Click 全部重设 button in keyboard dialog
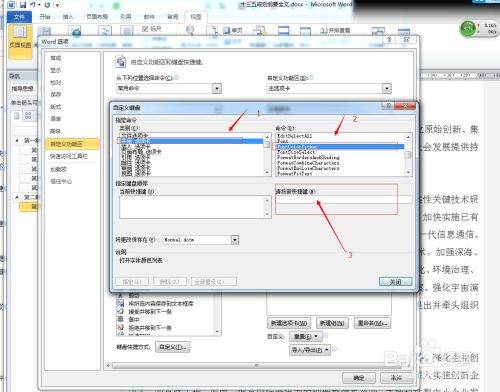This screenshot has height=392, width=500. click(x=214, y=282)
